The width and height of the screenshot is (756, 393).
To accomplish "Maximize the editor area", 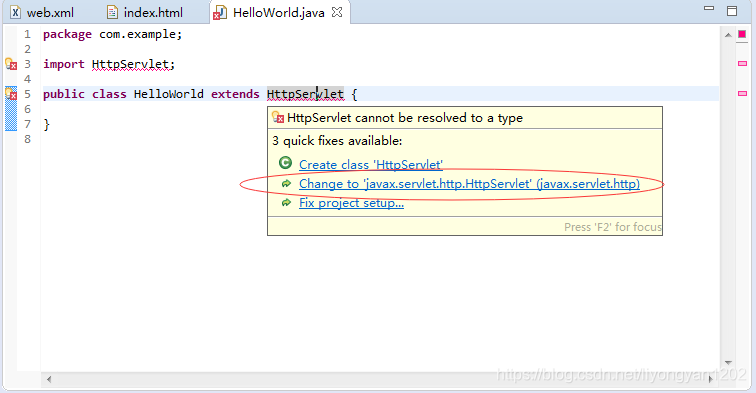I will 732,11.
